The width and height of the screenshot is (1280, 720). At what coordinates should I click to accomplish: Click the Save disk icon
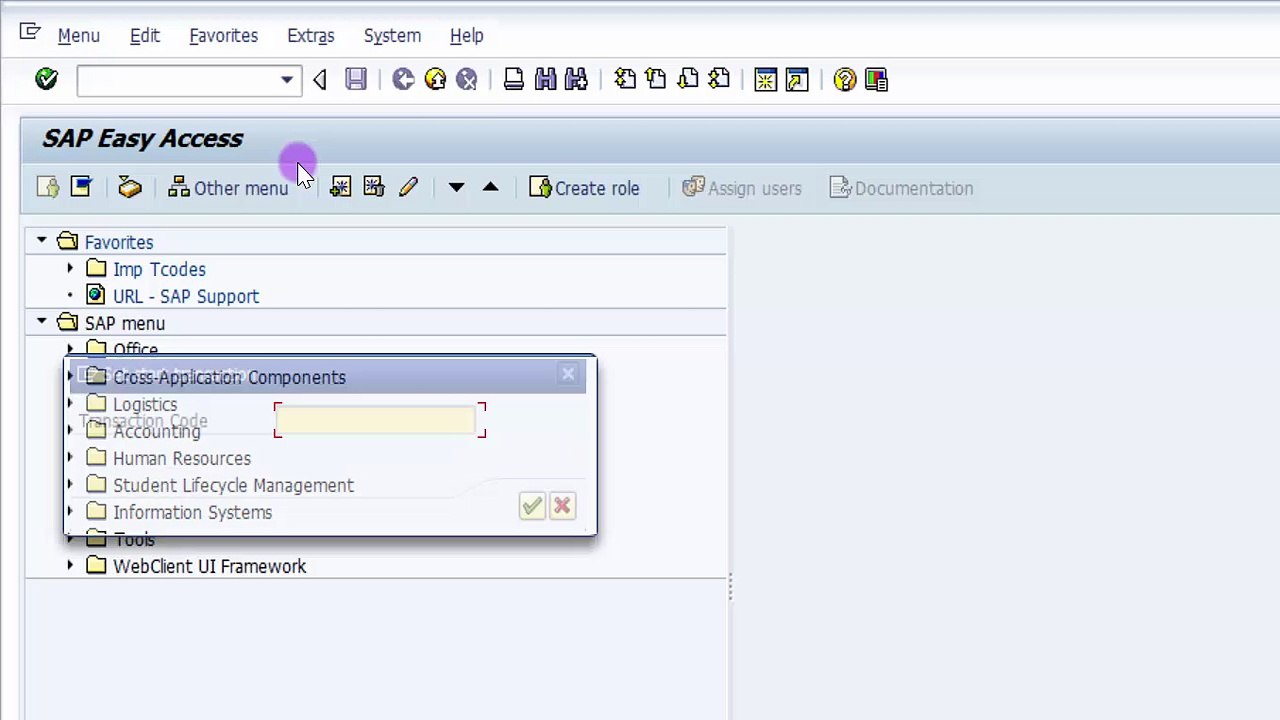(x=356, y=79)
